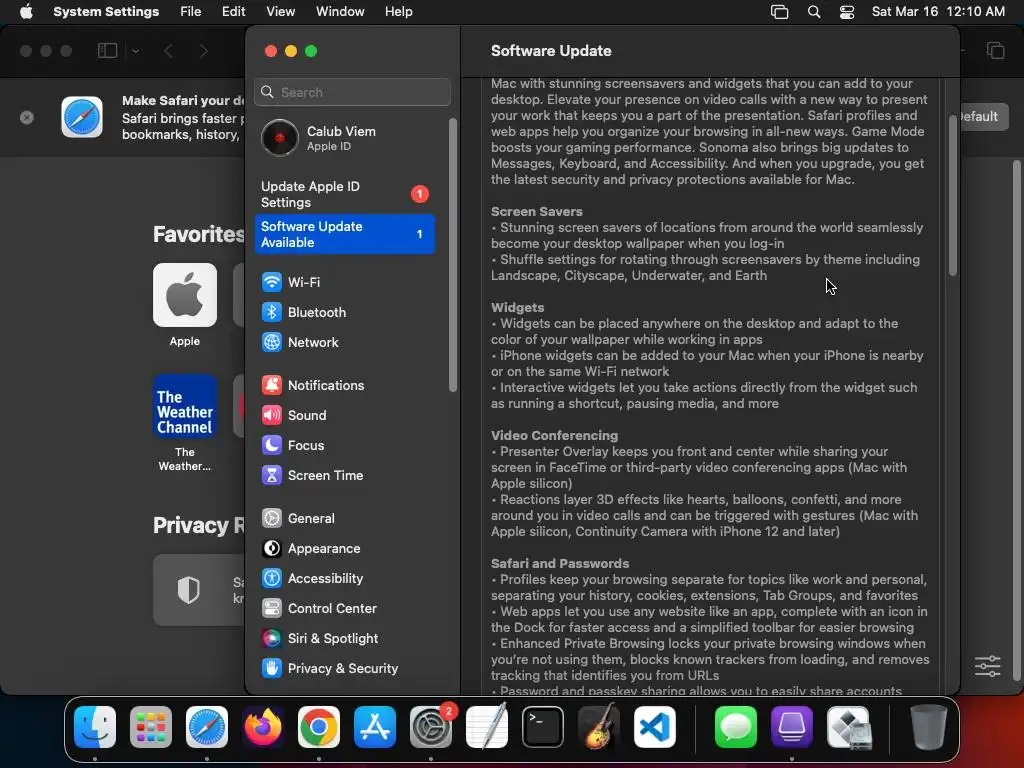Open the Help menu
1024x768 pixels.
click(x=398, y=12)
